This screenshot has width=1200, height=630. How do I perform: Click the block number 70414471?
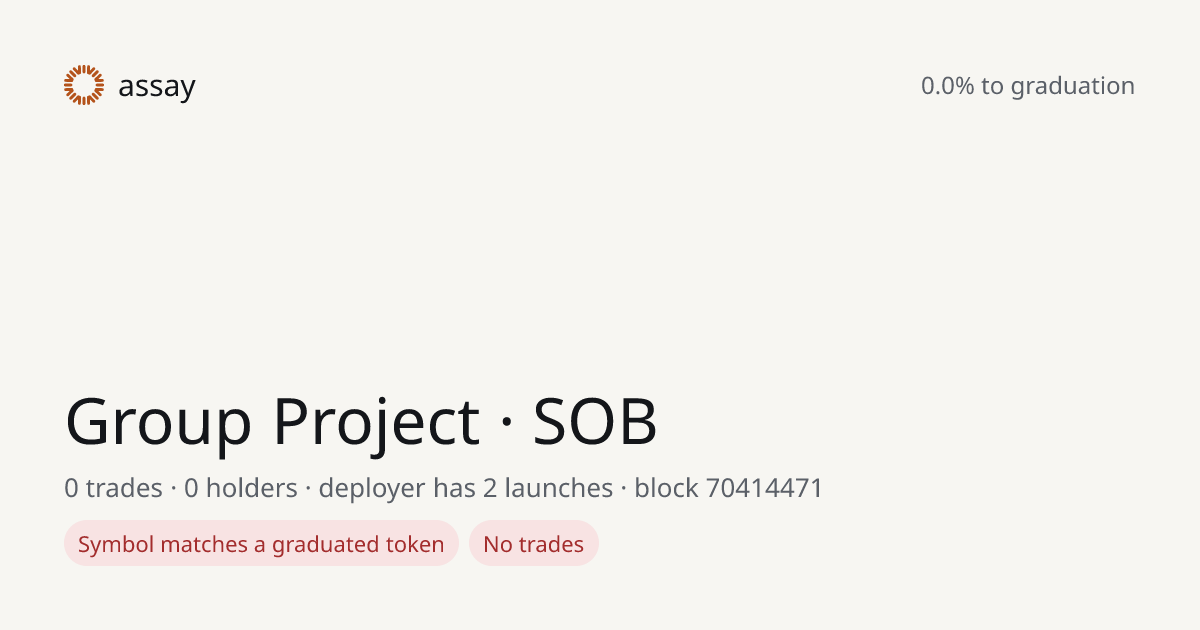764,489
